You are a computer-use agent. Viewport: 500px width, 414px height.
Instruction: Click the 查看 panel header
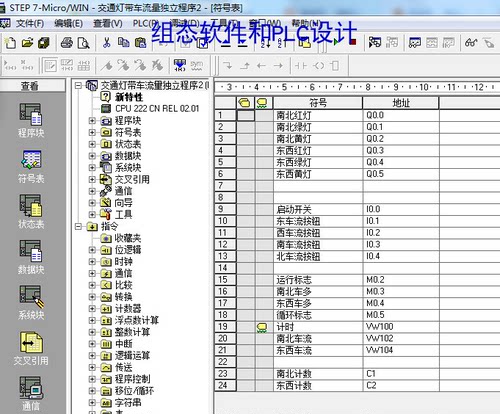click(32, 86)
